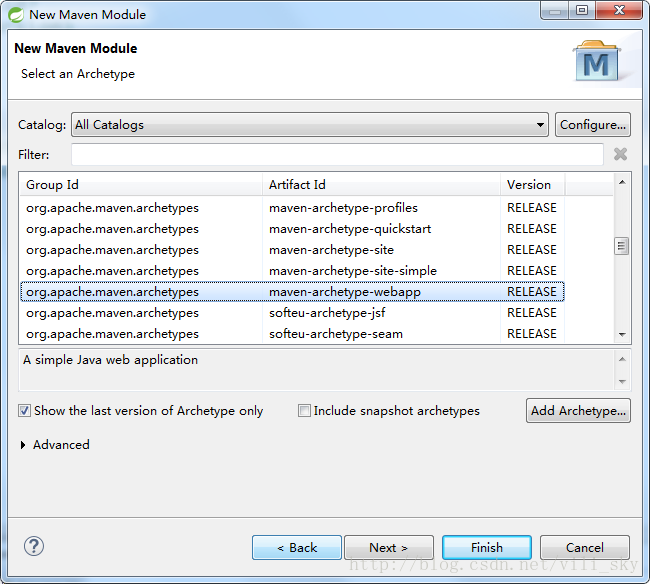Screen dimensions: 650x584
Task: Select maven-archetype-quickstart row
Action: click(292, 229)
